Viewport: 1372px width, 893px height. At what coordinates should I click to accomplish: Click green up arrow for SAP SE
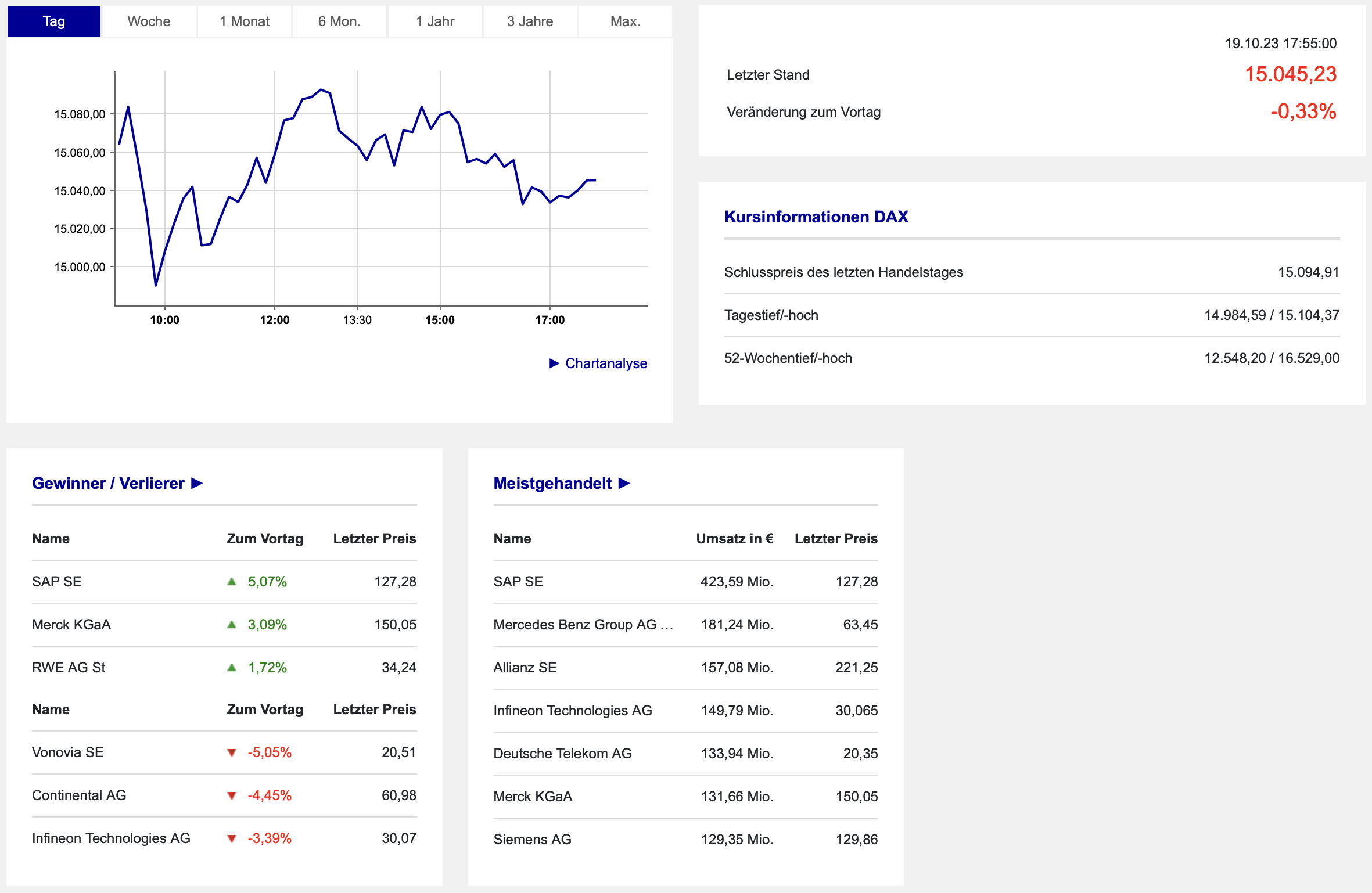click(232, 582)
